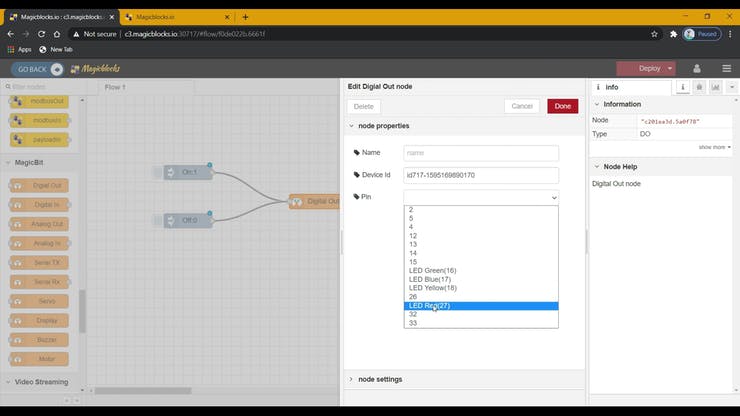Choose pin option 12

pyautogui.click(x=481, y=236)
